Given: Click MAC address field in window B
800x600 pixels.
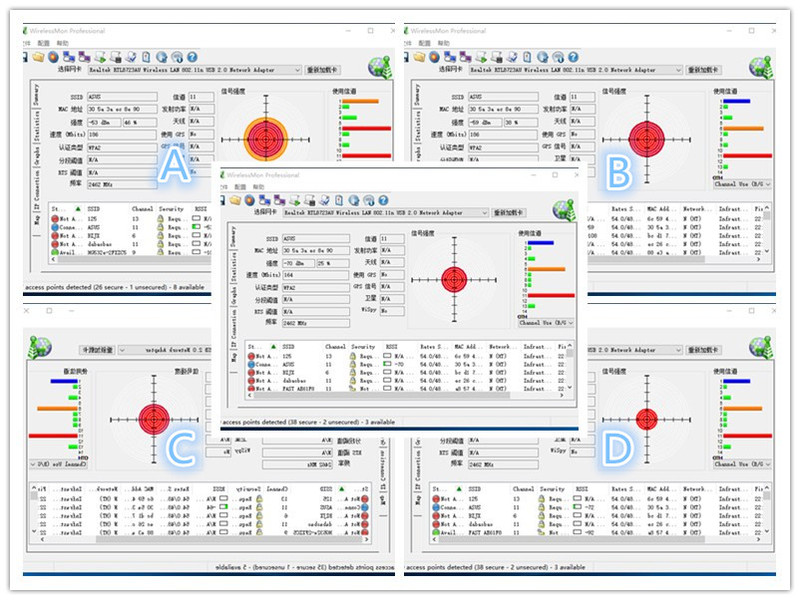Looking at the screenshot, I should [503, 109].
